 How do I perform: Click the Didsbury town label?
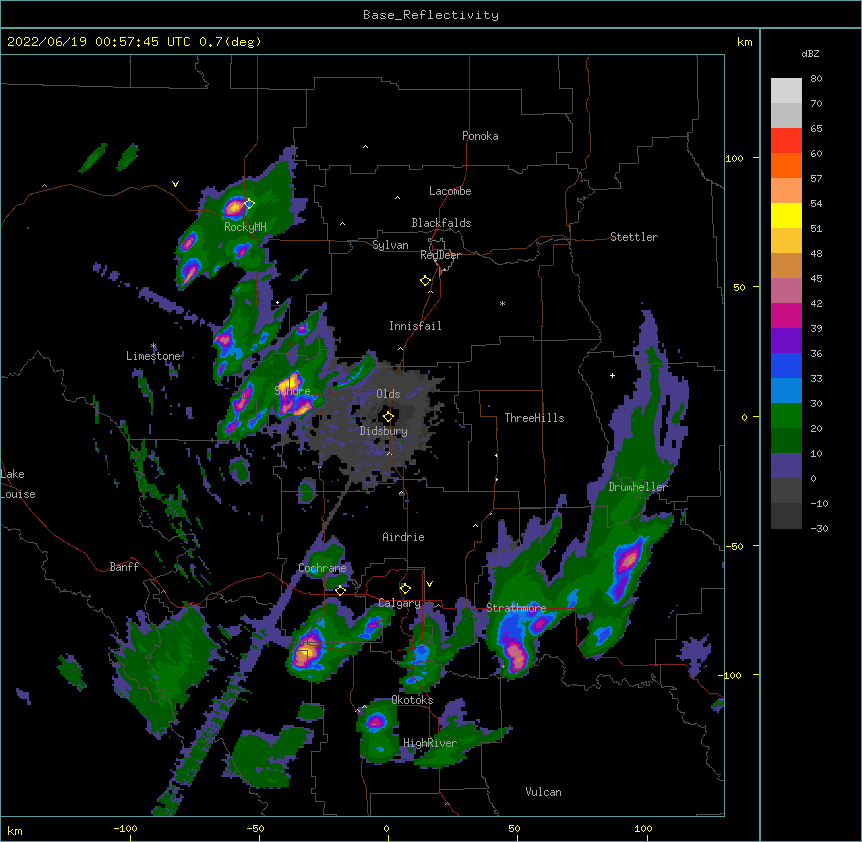(x=383, y=431)
